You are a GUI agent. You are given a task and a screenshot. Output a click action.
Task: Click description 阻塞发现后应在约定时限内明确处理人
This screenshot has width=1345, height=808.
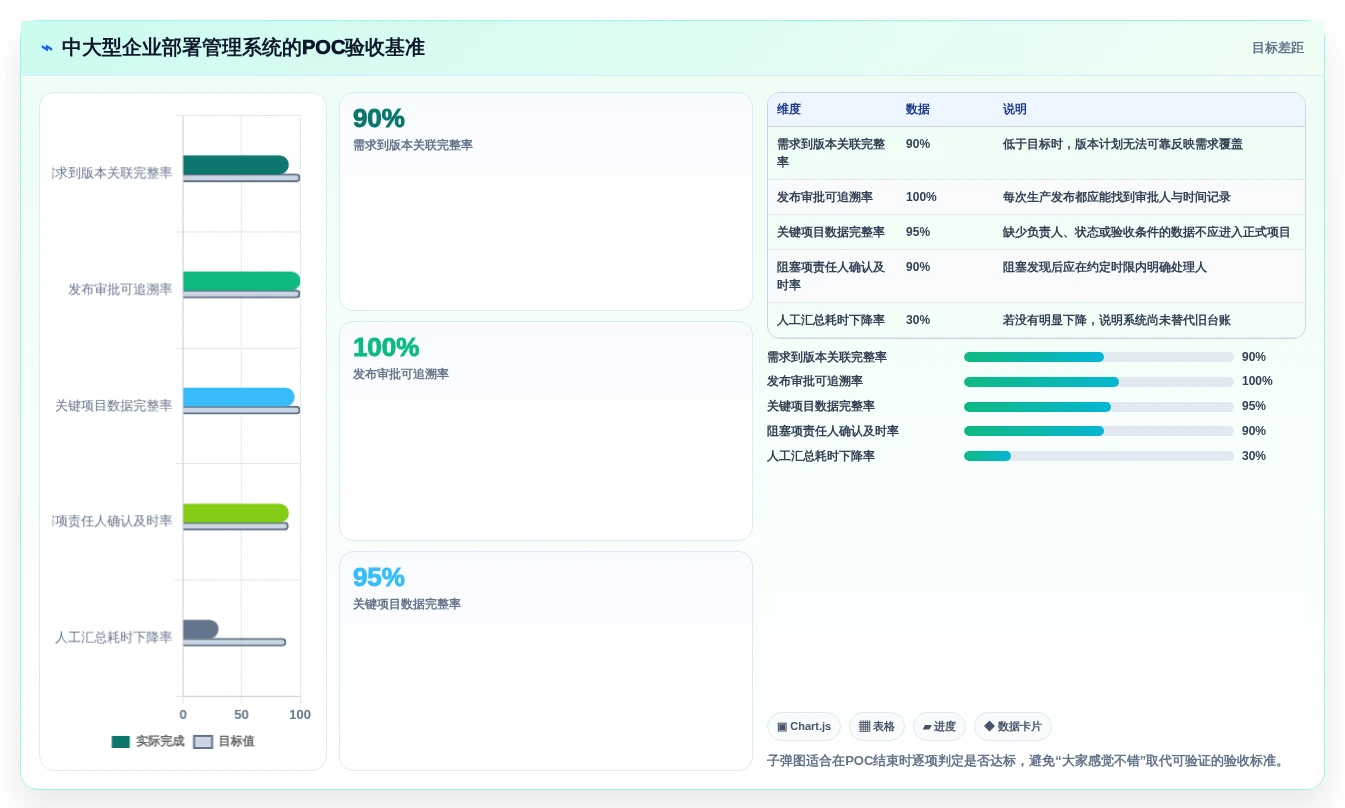1105,267
